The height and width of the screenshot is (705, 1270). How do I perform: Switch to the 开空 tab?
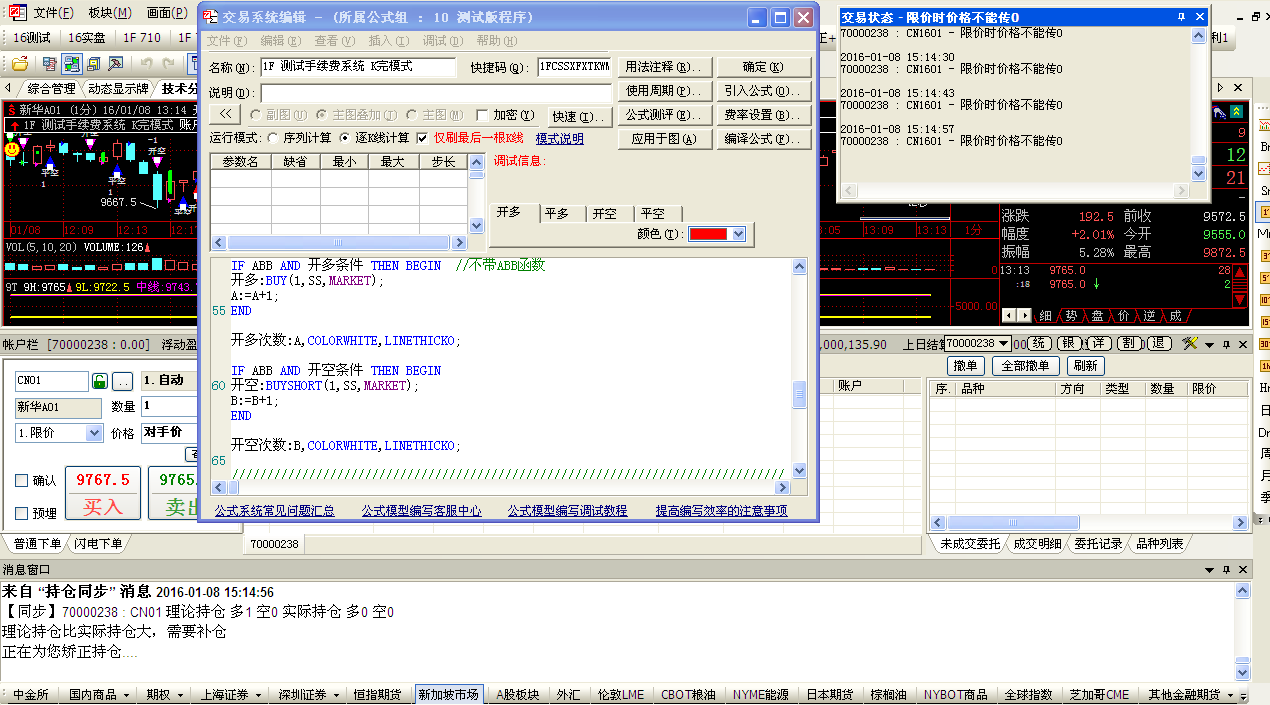(604, 213)
